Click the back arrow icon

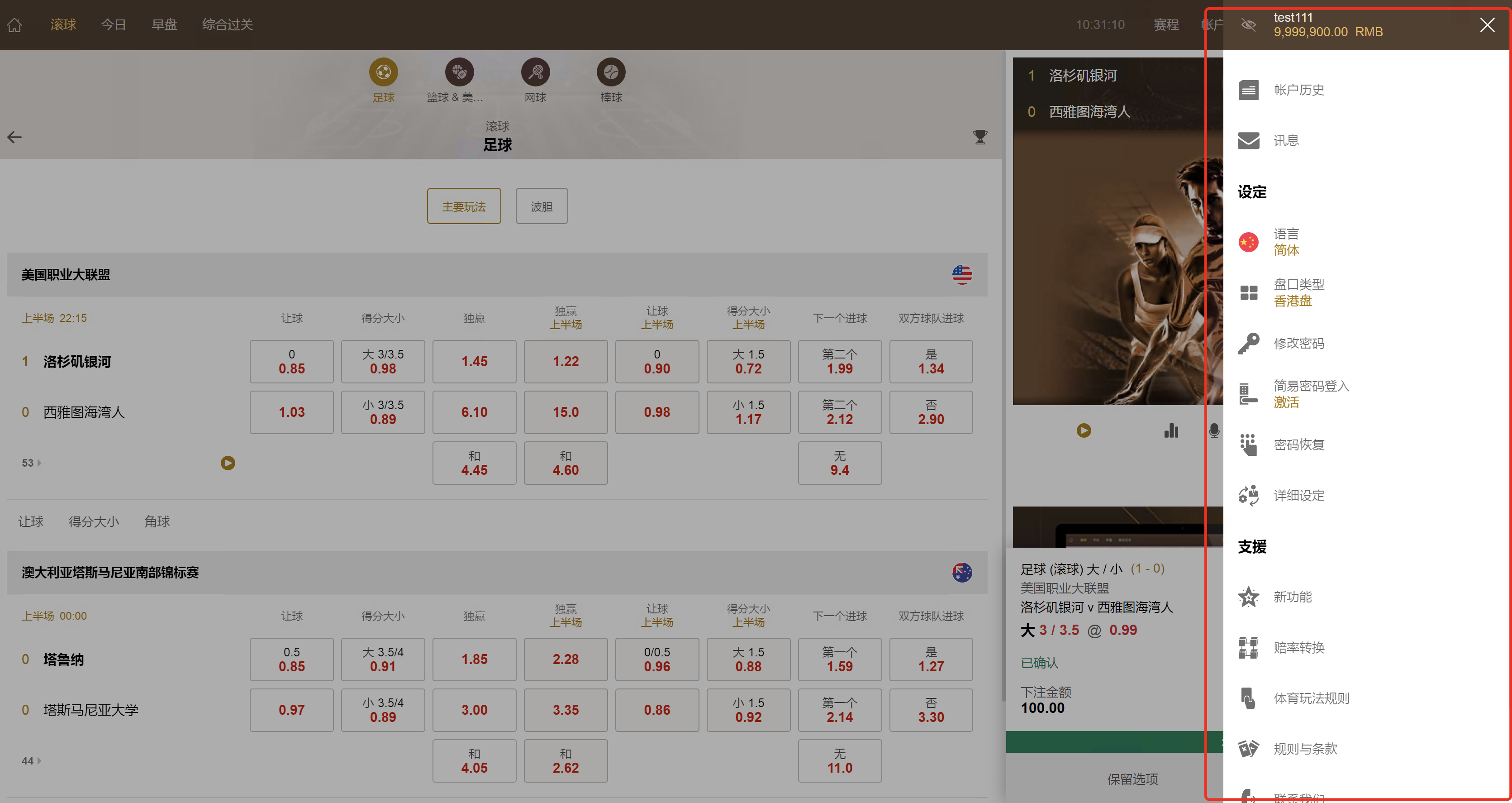tap(14, 137)
